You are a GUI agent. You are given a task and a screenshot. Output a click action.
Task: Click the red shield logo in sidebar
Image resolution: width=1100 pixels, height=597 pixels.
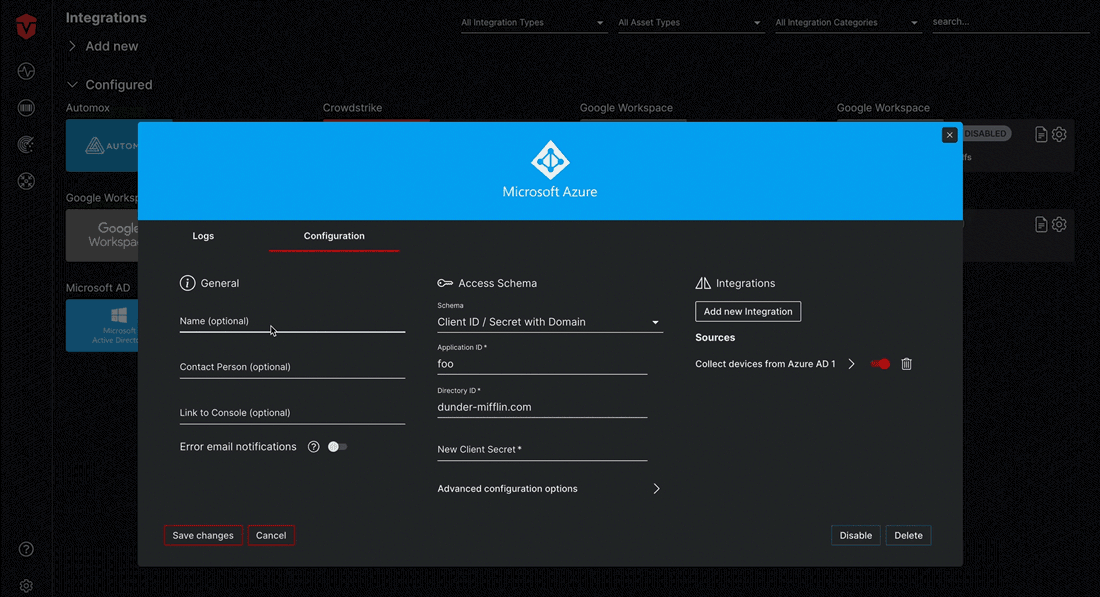coord(26,27)
